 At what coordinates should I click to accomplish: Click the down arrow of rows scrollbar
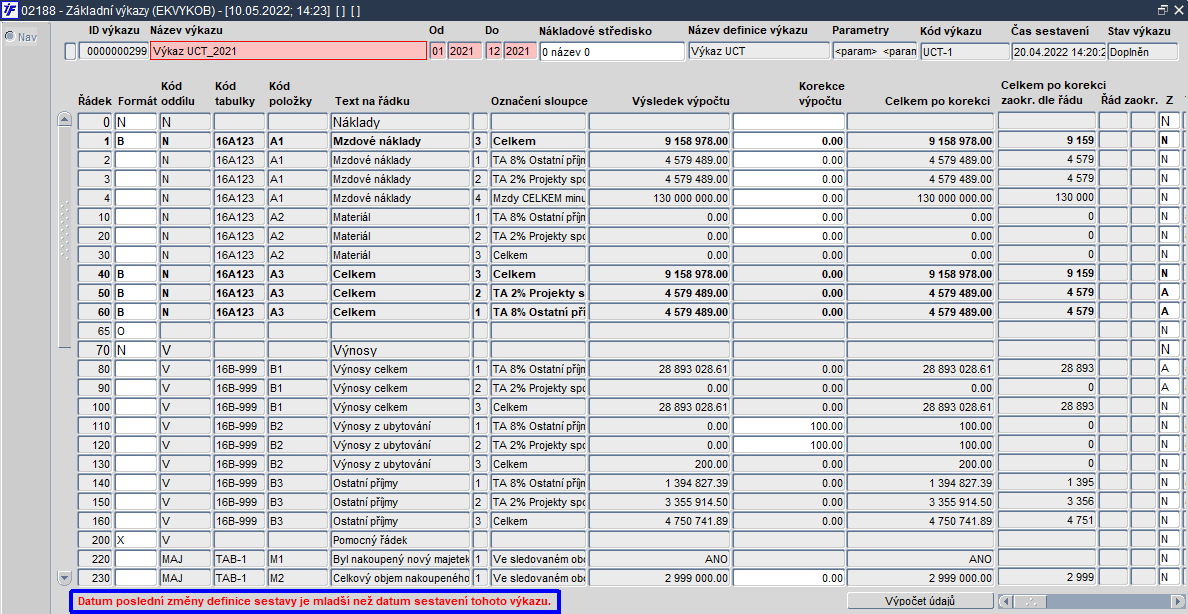click(x=64, y=578)
